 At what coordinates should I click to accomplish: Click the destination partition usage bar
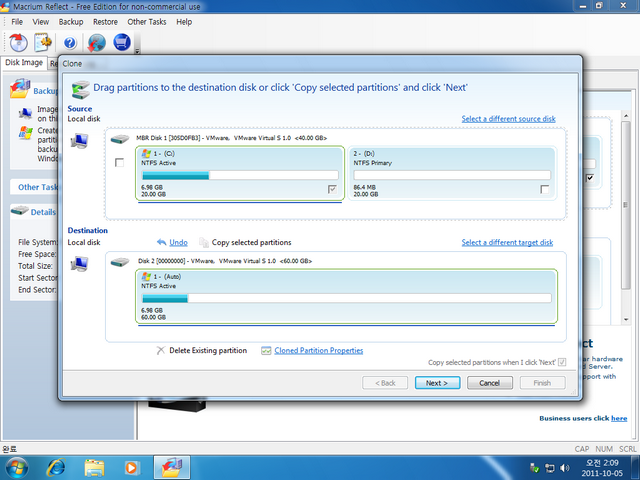(x=347, y=298)
